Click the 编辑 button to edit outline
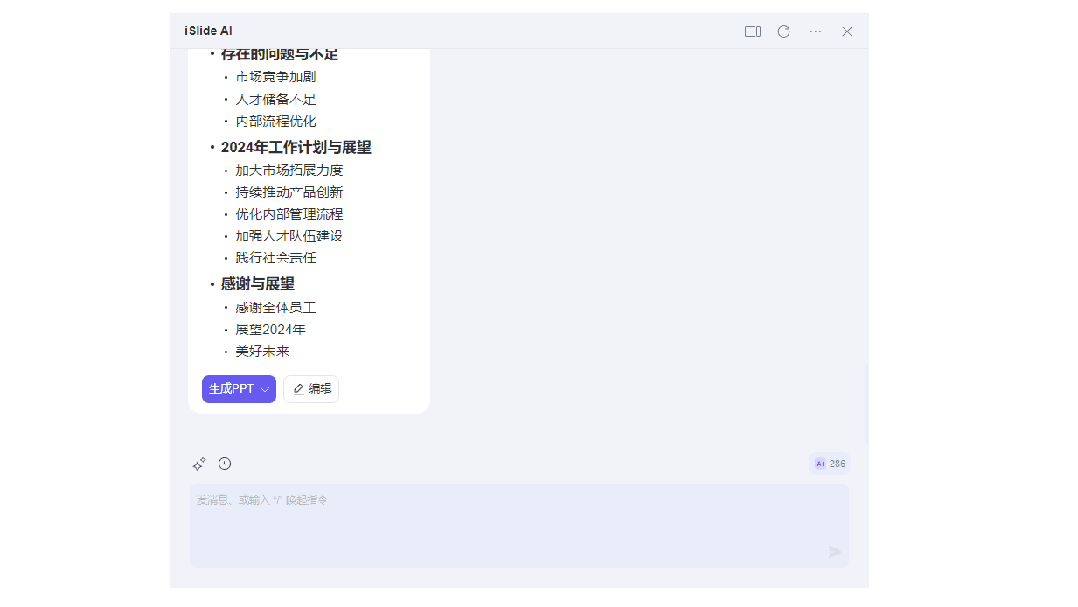The width and height of the screenshot is (1078, 607). coord(311,389)
